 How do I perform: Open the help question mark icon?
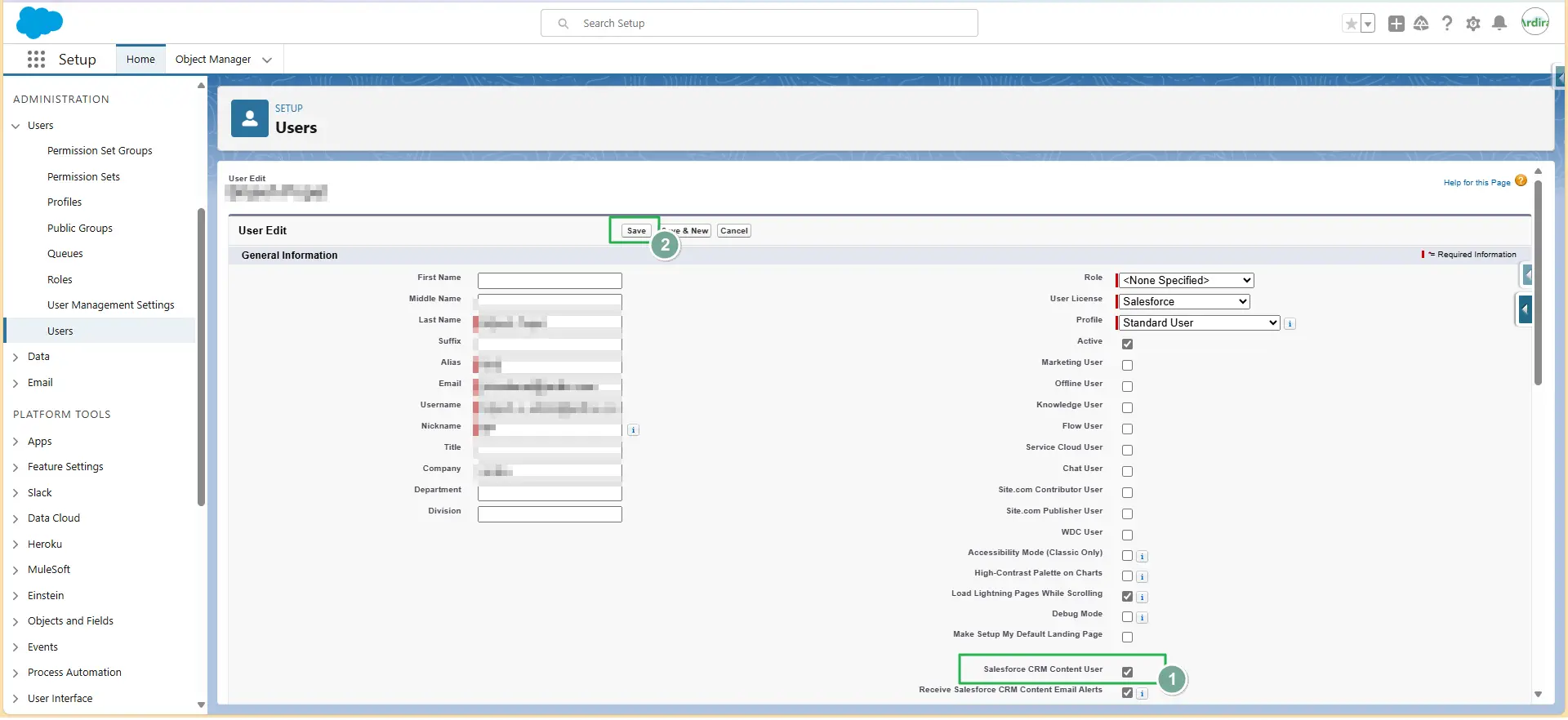(x=1447, y=24)
